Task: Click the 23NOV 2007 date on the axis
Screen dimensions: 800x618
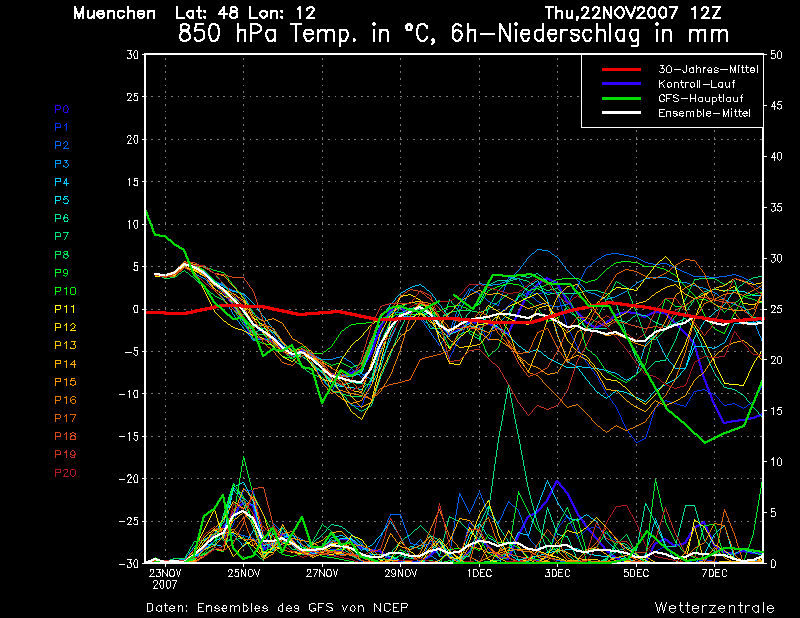Action: 165,578
